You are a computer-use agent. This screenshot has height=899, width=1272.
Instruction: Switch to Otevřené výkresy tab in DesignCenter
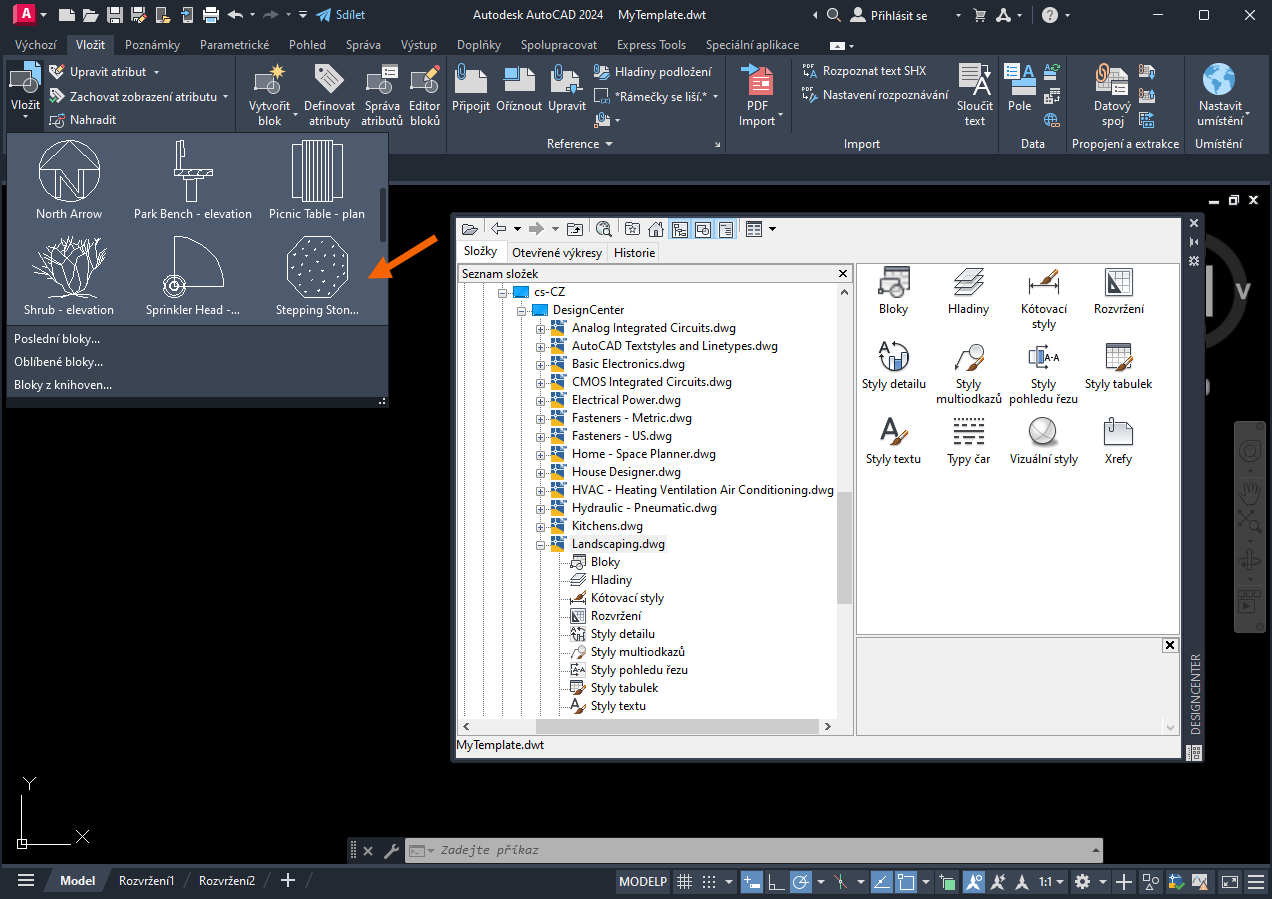point(557,253)
